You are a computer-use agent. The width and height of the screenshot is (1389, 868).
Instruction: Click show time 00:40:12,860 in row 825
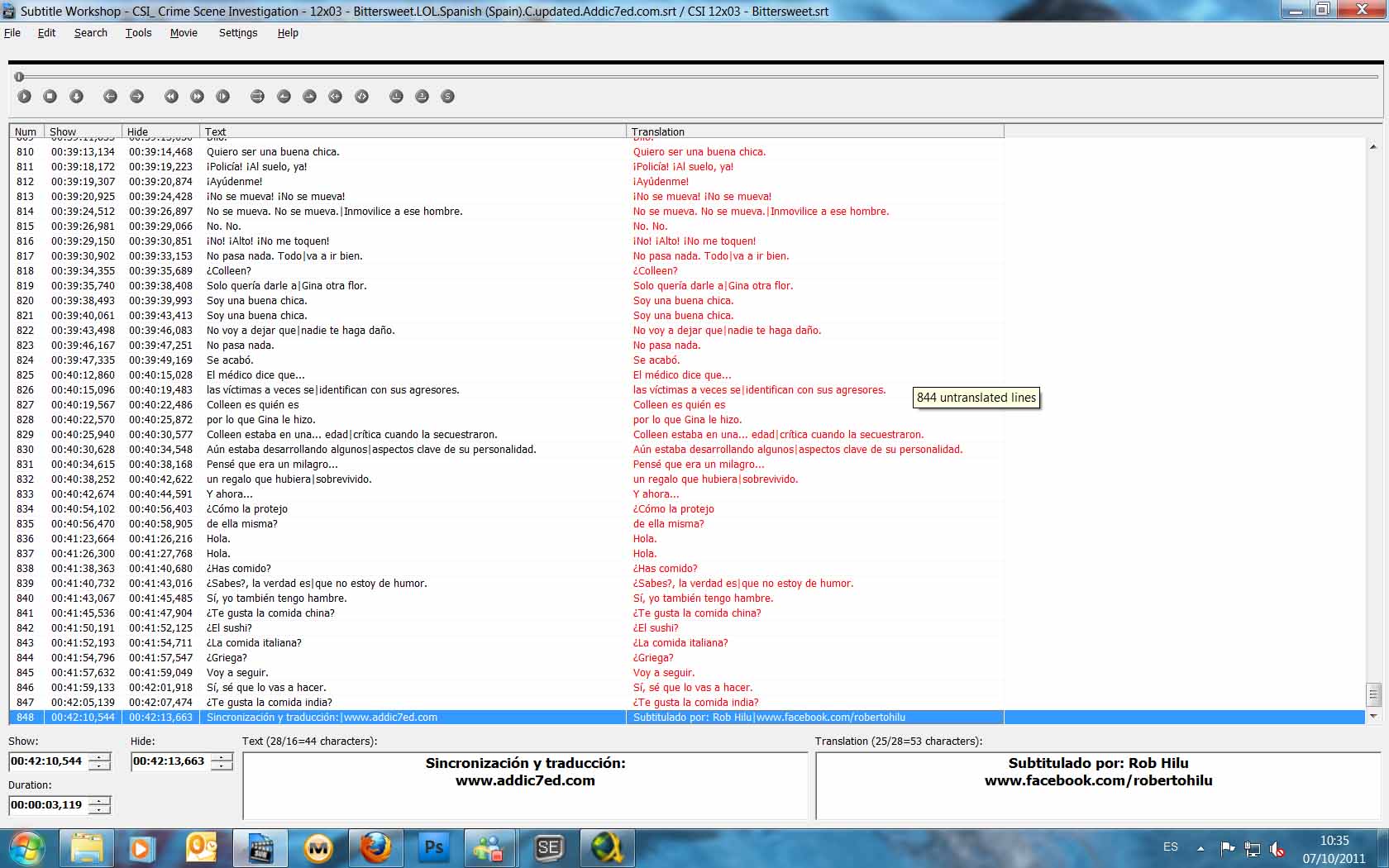83,375
